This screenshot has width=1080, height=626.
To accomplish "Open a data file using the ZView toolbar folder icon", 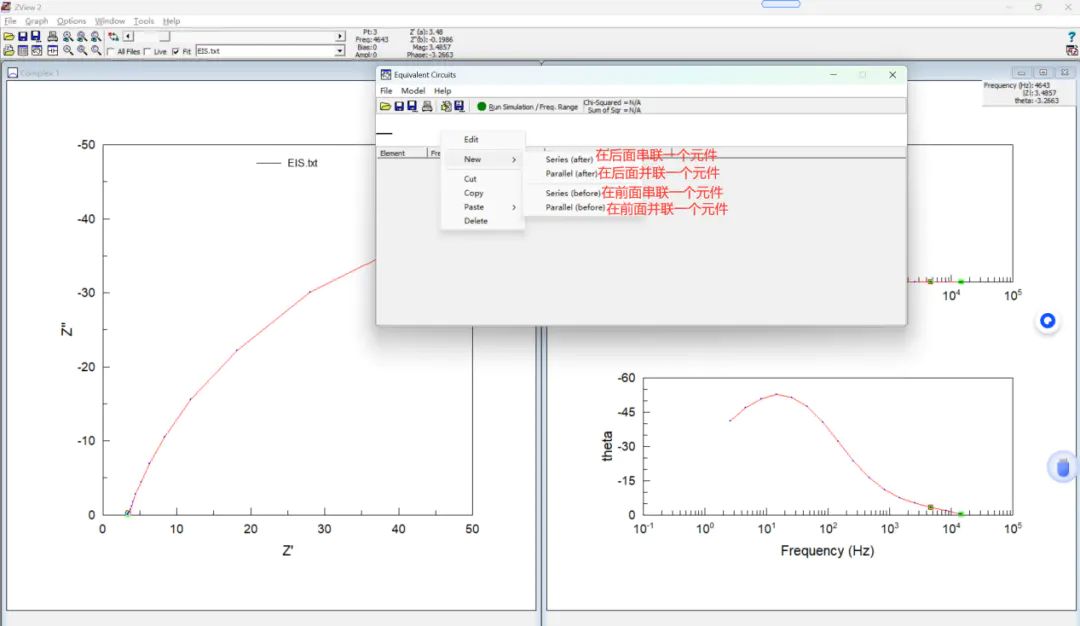I will point(9,36).
